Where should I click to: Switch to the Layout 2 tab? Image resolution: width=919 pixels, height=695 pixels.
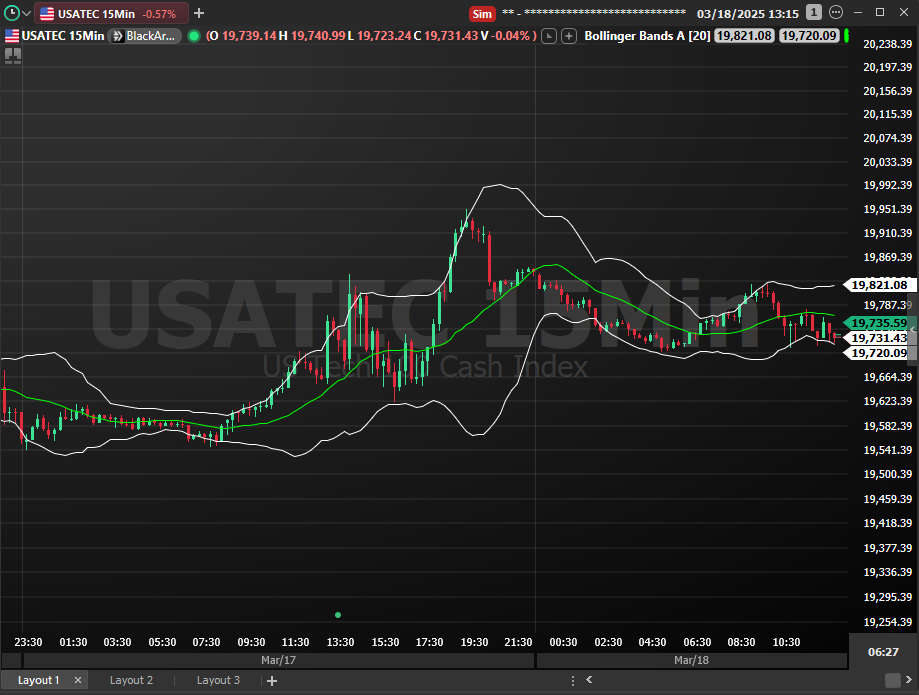click(x=131, y=680)
